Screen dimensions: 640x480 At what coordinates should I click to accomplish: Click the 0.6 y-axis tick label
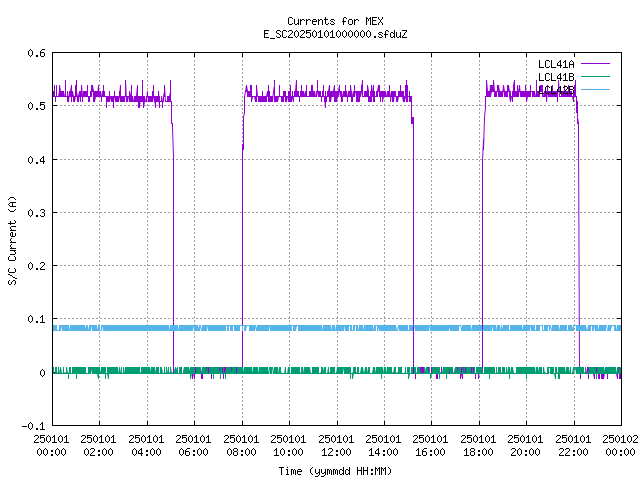click(36, 53)
